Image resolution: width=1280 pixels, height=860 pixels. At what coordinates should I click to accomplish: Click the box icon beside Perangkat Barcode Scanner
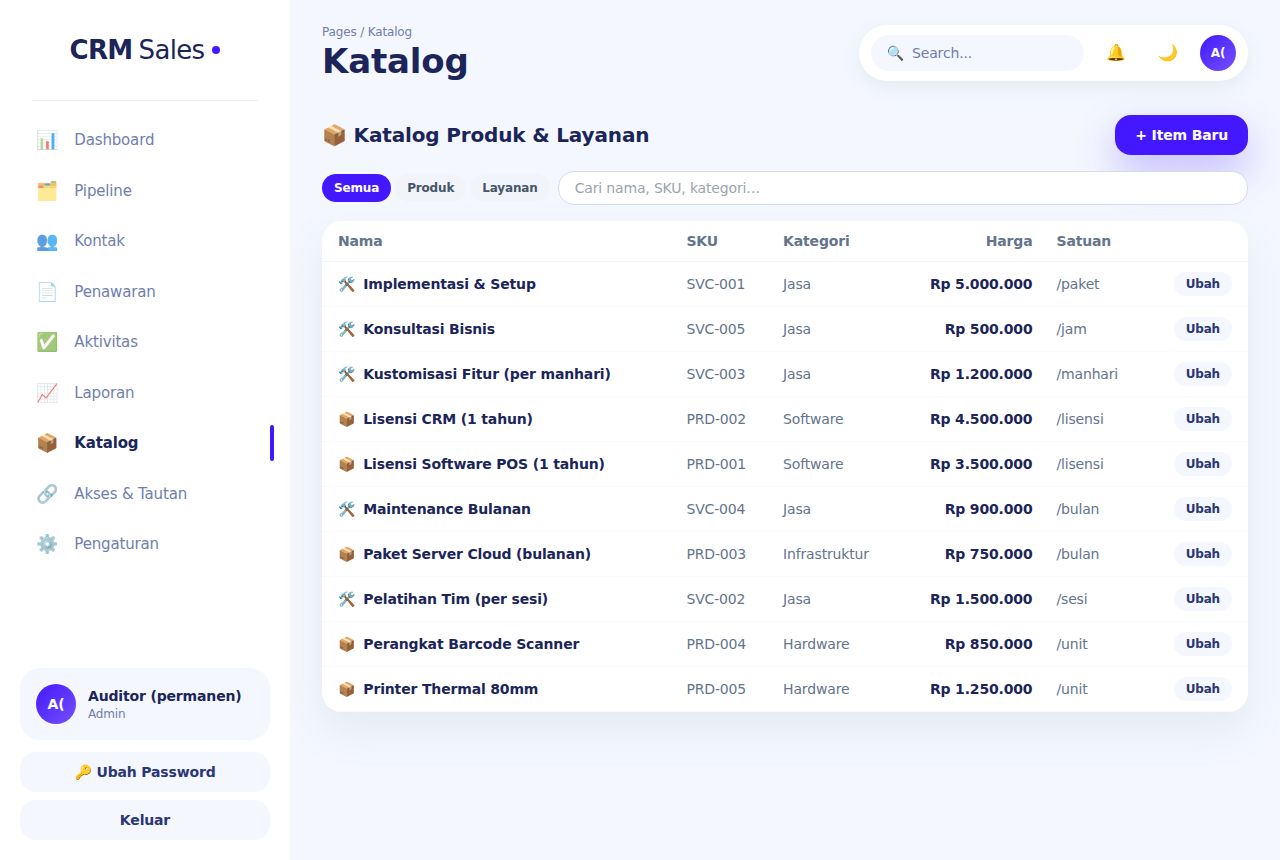click(347, 644)
